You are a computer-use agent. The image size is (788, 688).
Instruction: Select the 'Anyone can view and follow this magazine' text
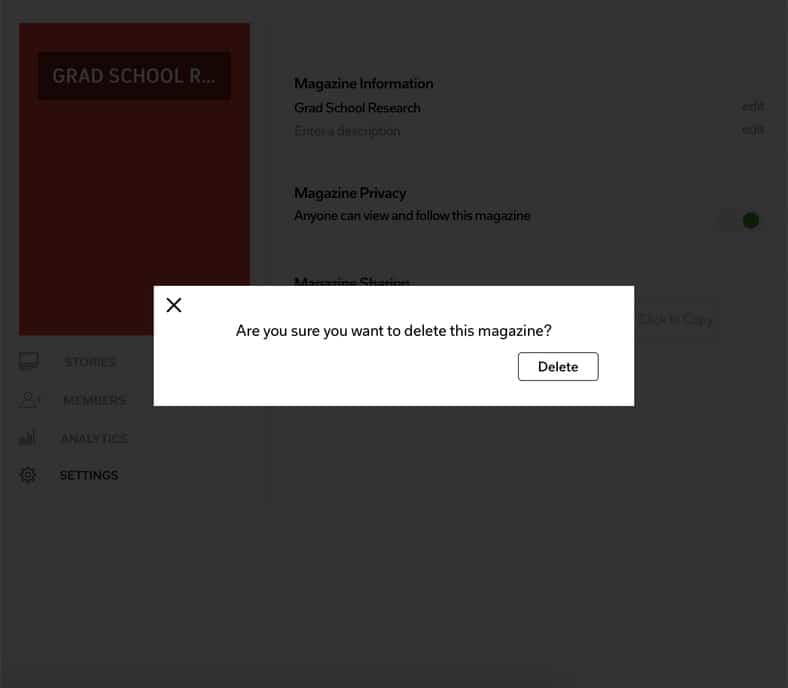pyautogui.click(x=412, y=216)
